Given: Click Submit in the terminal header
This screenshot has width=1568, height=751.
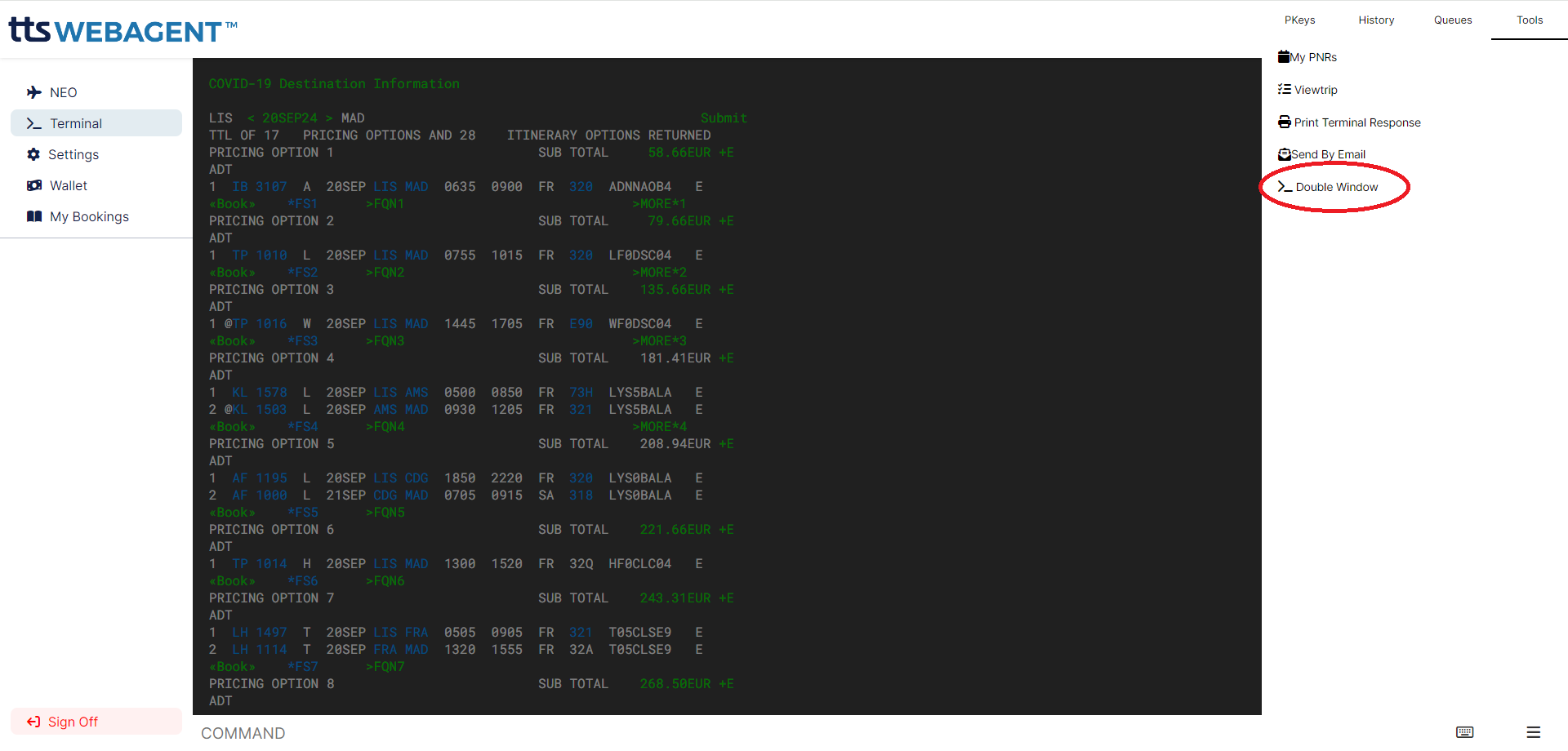Looking at the screenshot, I should 724,118.
